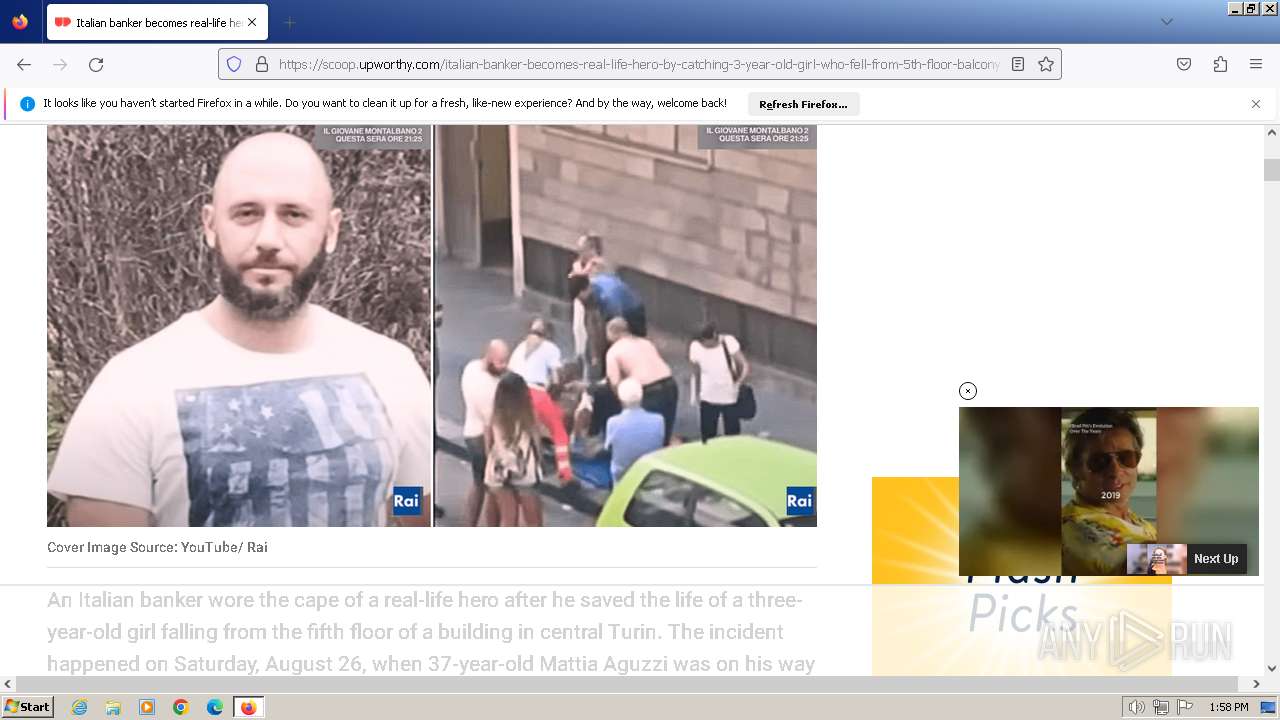
Task: Open the cover image of the banker
Action: tap(239, 326)
